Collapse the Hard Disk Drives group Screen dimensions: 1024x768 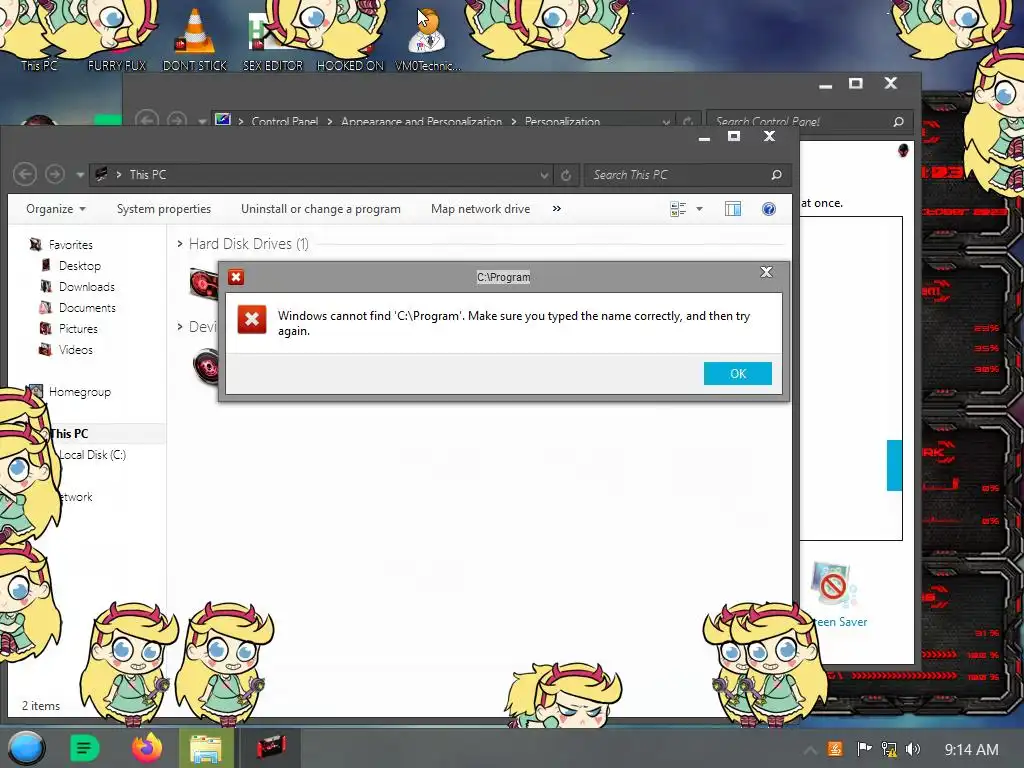point(180,244)
